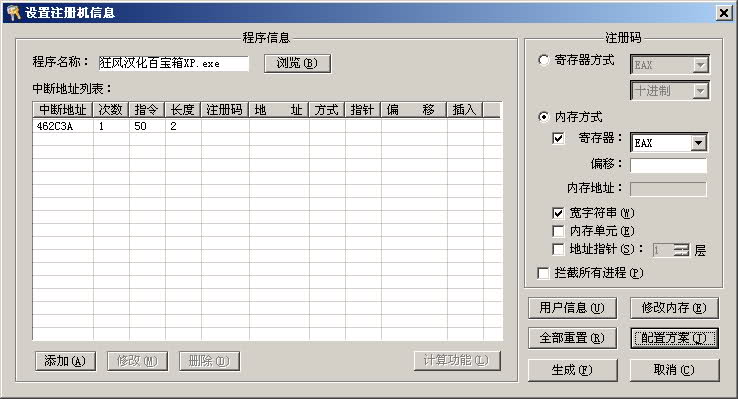Image resolution: width=738 pixels, height=399 pixels.
Task: Toggle 宽字符串(W) checkbox
Action: coord(558,213)
